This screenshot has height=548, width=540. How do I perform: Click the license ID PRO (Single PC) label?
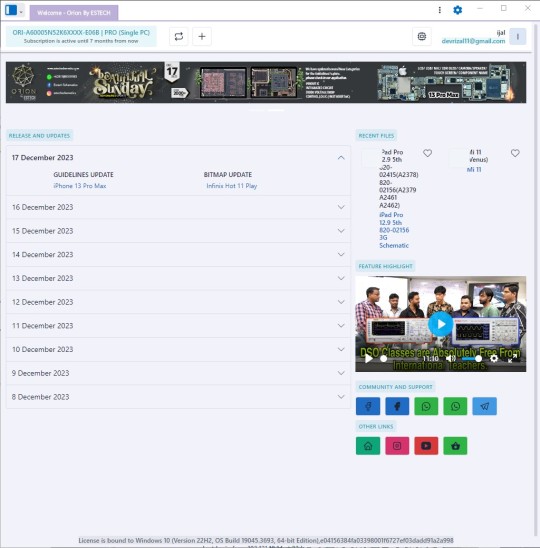pos(81,33)
